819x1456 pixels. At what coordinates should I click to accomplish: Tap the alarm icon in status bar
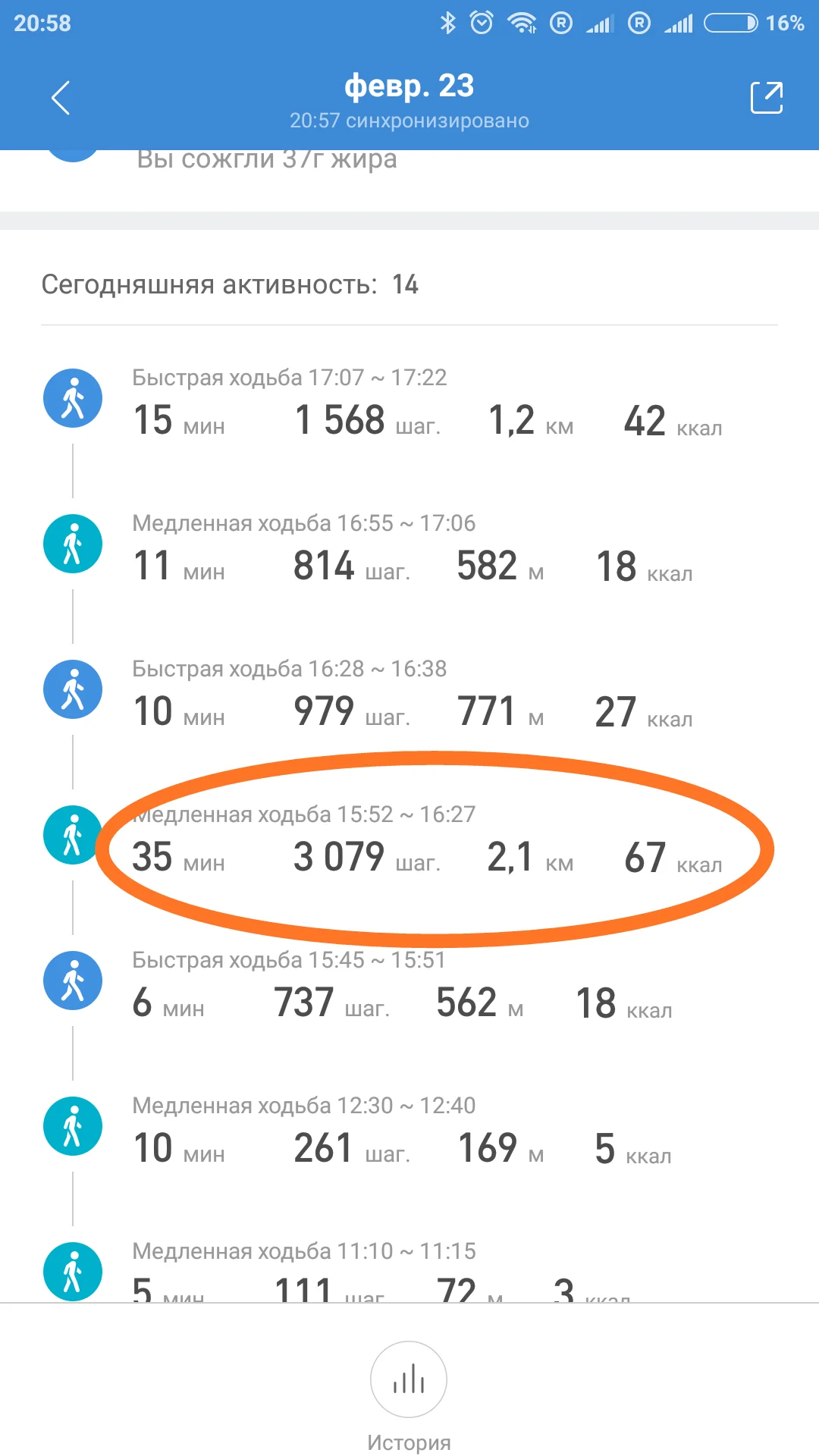click(482, 23)
